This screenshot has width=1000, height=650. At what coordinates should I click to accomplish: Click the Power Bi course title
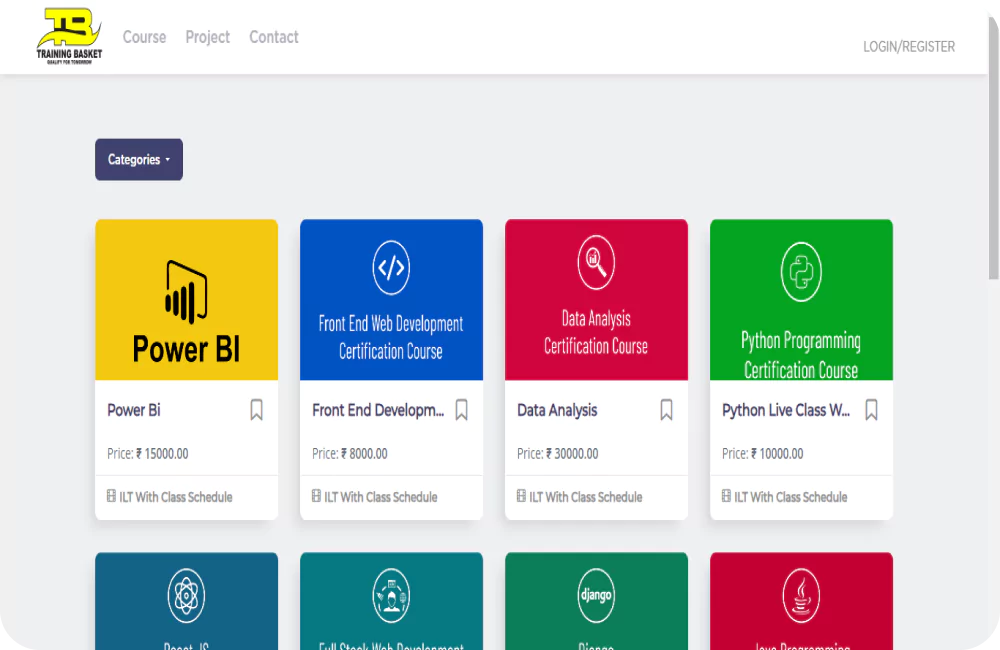[134, 410]
